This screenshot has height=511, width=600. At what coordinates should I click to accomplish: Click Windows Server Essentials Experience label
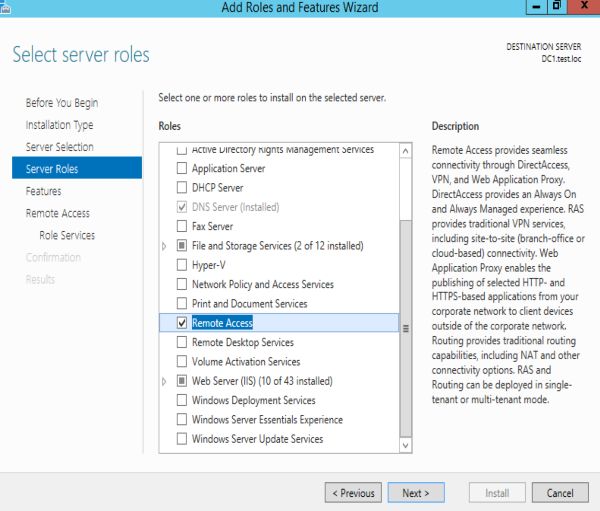click(267, 420)
